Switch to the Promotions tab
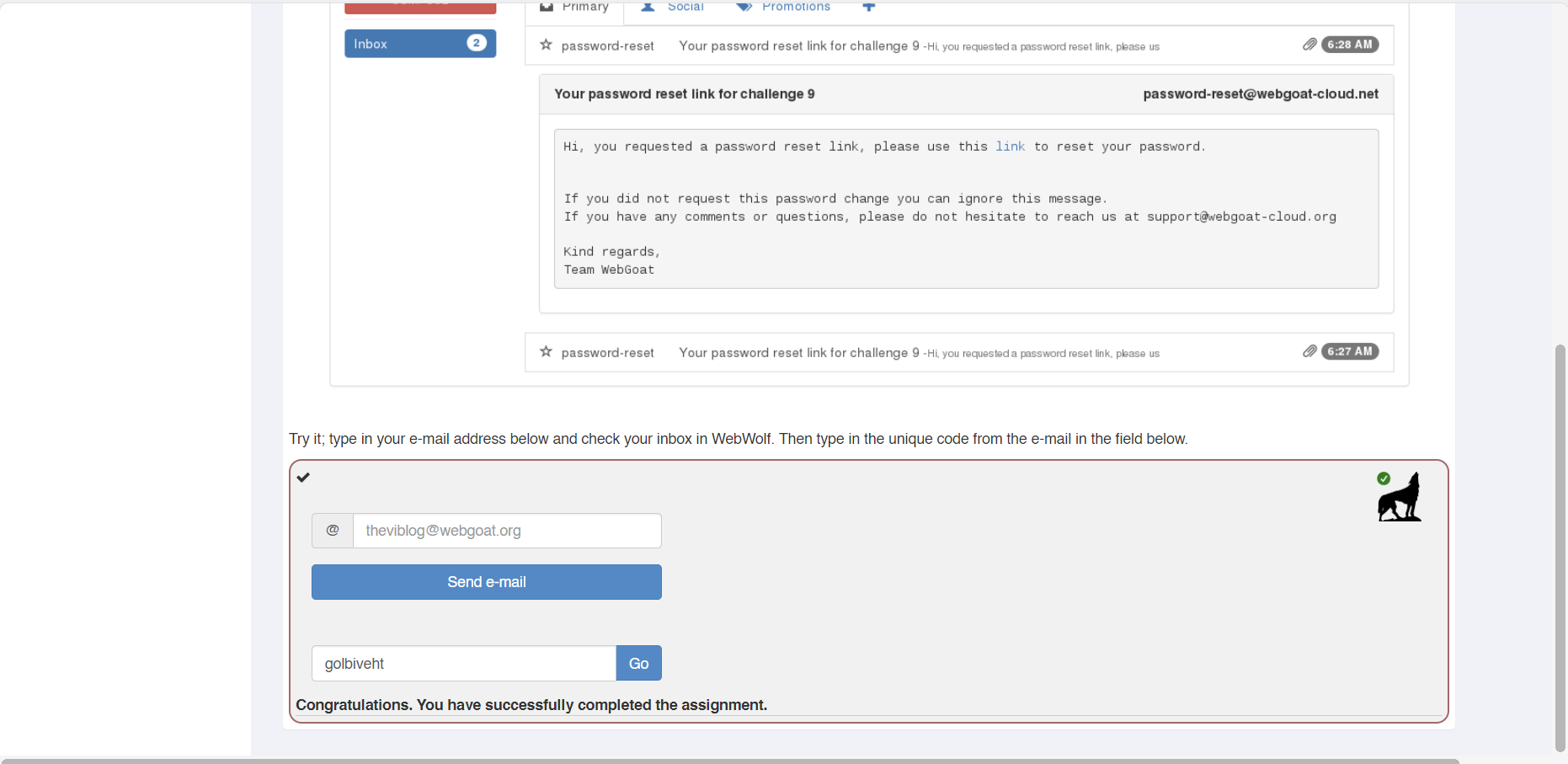The height and width of the screenshot is (764, 1568). pyautogui.click(x=783, y=8)
